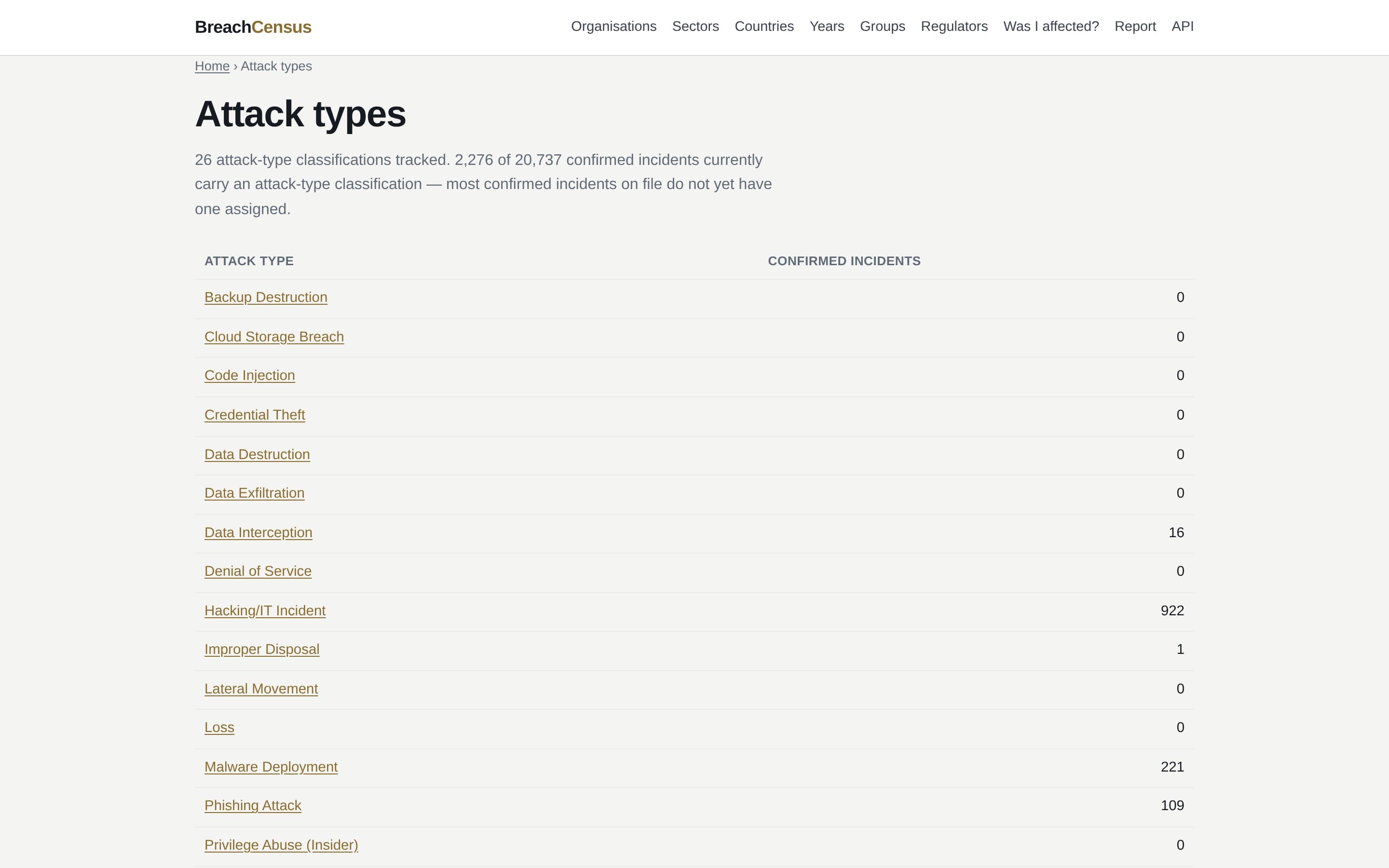
Task: Click the Home breadcrumb link
Action: 212,66
